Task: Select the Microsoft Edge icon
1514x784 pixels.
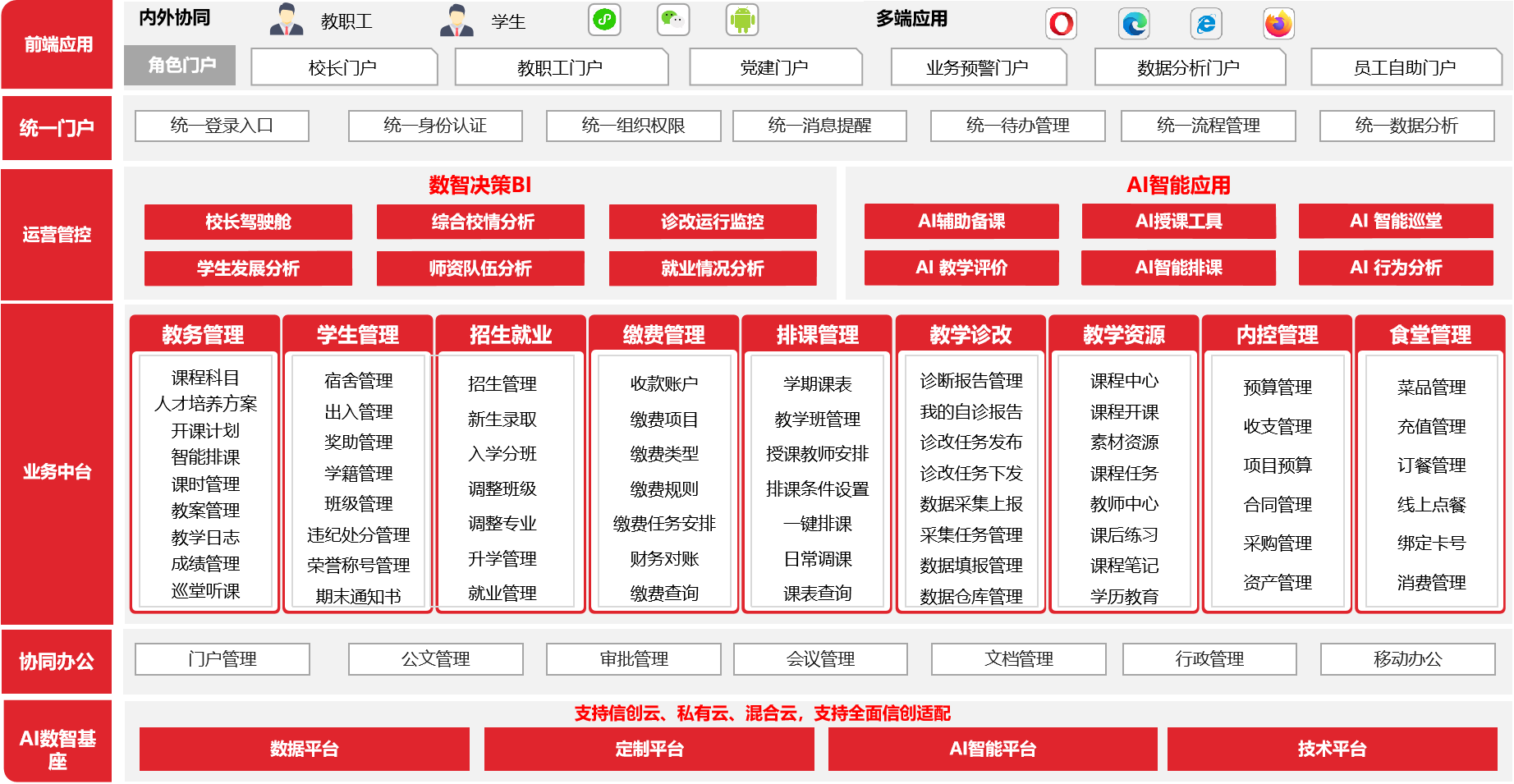Action: pyautogui.click(x=1134, y=25)
